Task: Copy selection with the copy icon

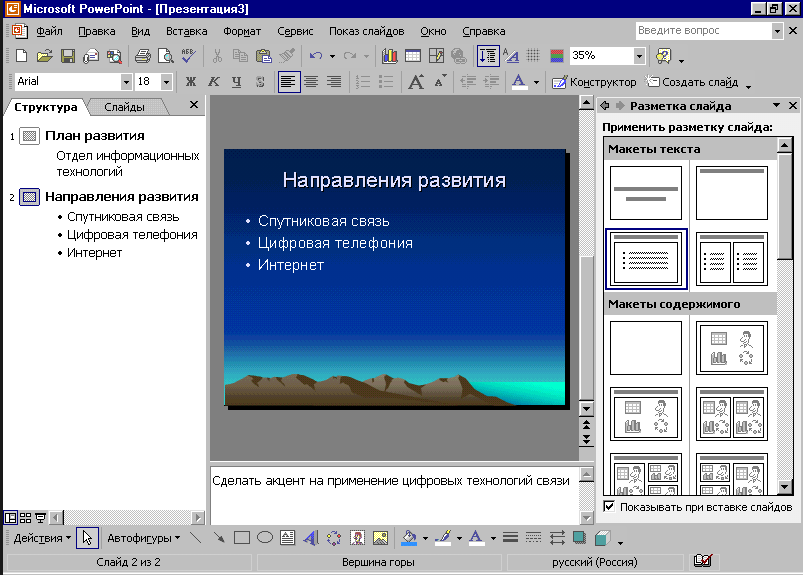Action: pyautogui.click(x=240, y=55)
